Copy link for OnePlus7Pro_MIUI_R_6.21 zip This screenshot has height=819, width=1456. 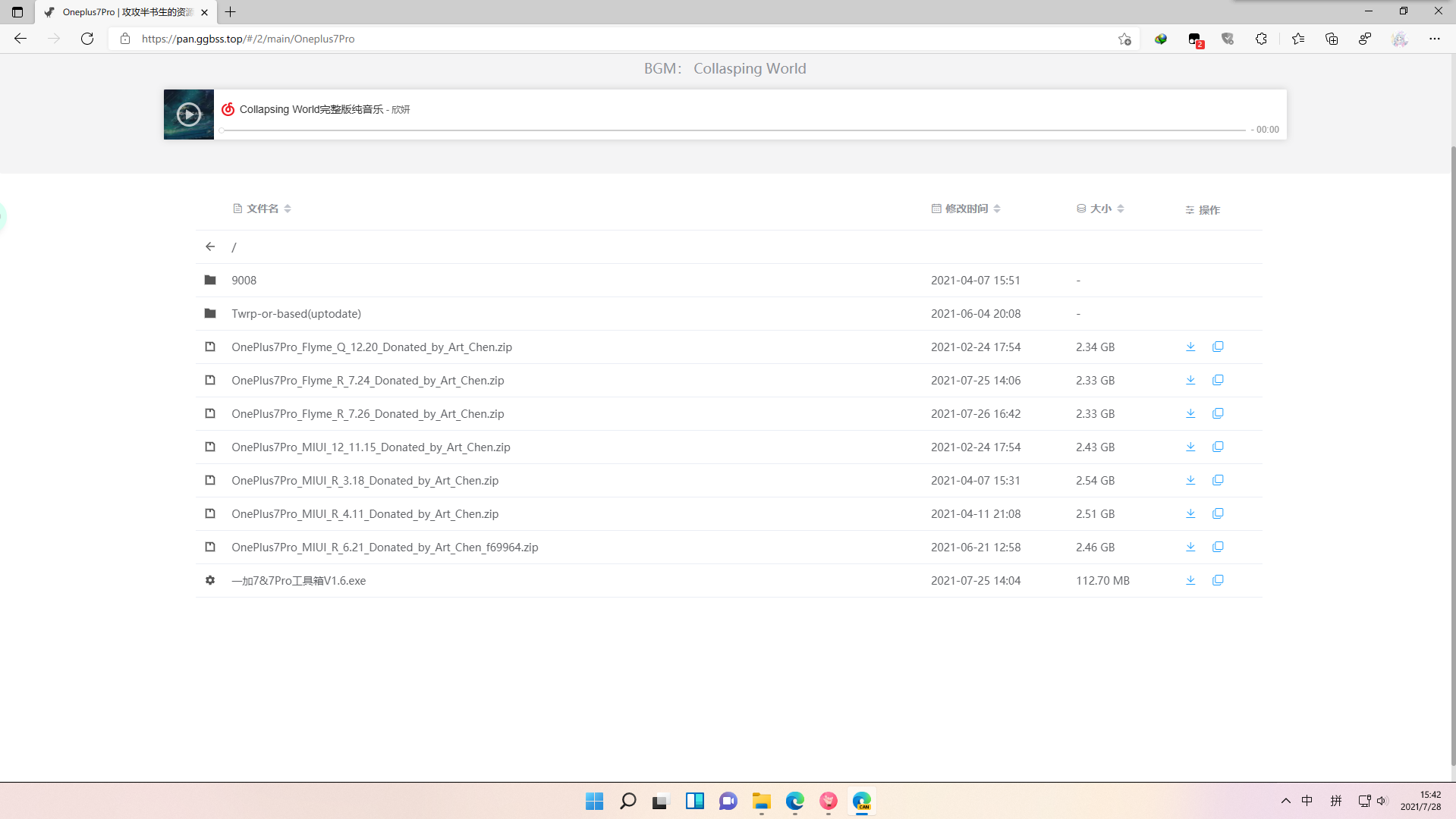pos(1218,547)
